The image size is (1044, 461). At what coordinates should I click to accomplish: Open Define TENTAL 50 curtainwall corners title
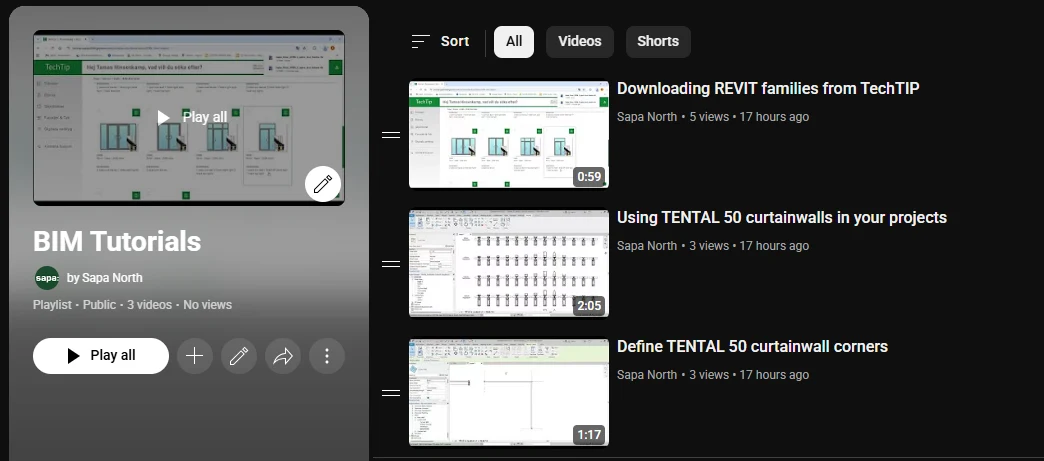(752, 346)
